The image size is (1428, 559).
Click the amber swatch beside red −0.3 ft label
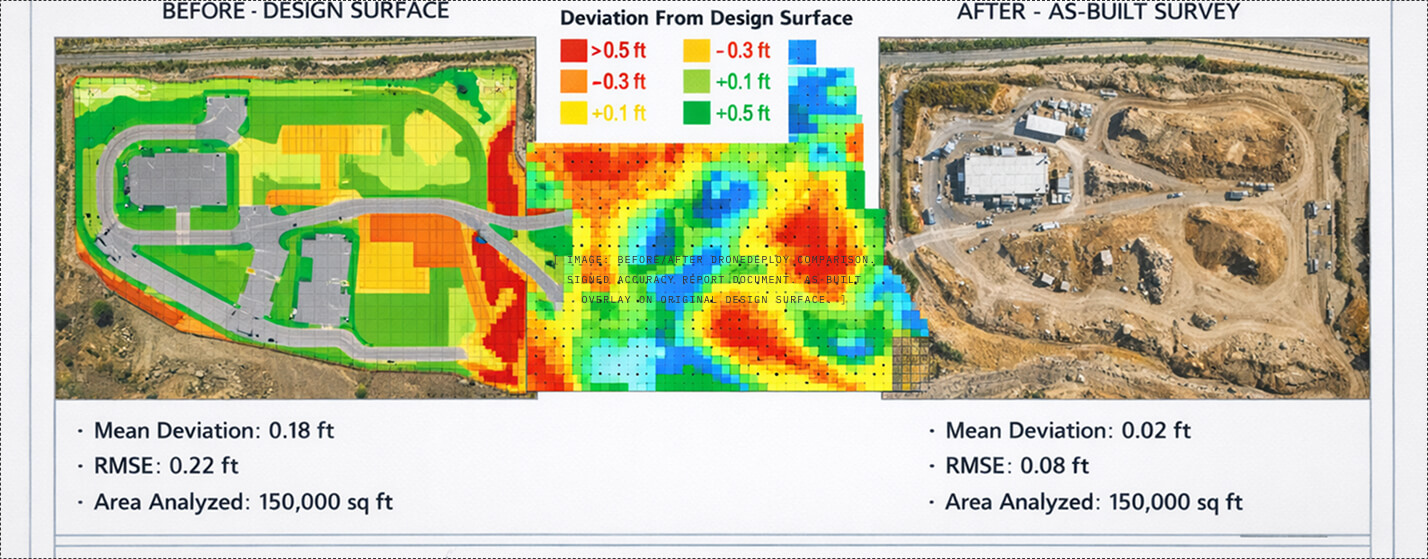point(697,51)
